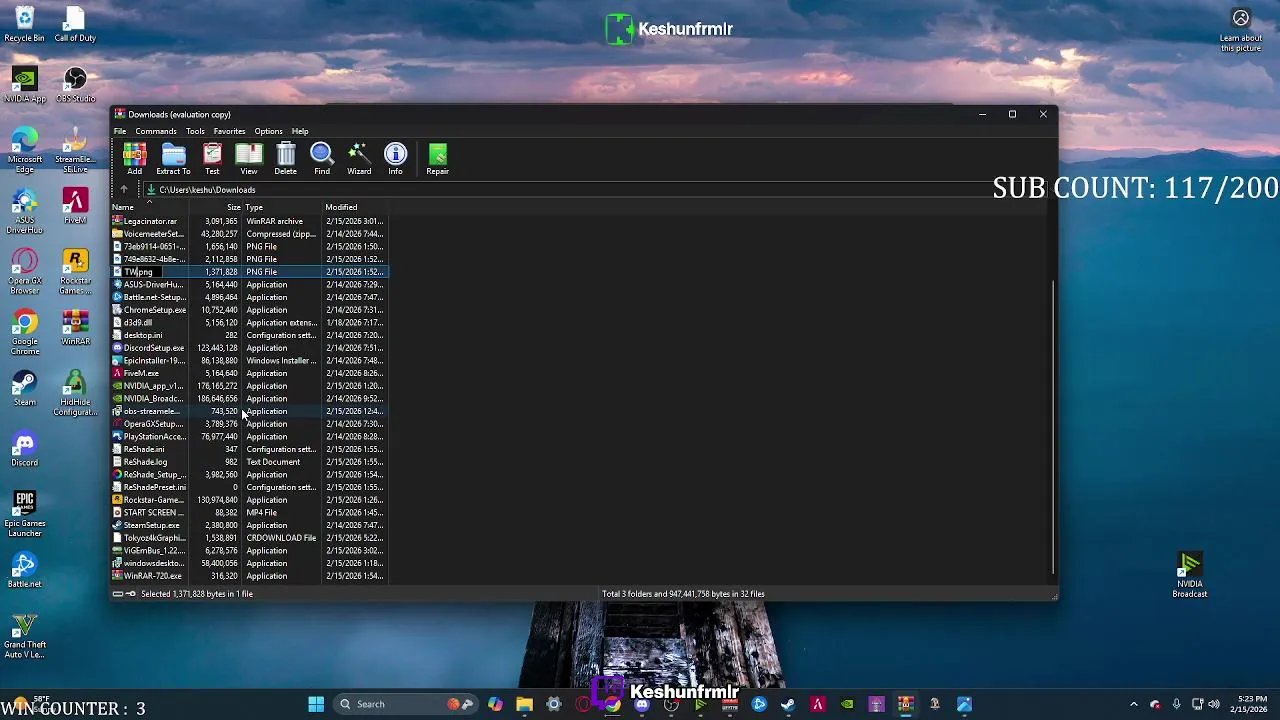1280x720 pixels.
Task: Click the View toolbar icon
Action: [x=249, y=158]
